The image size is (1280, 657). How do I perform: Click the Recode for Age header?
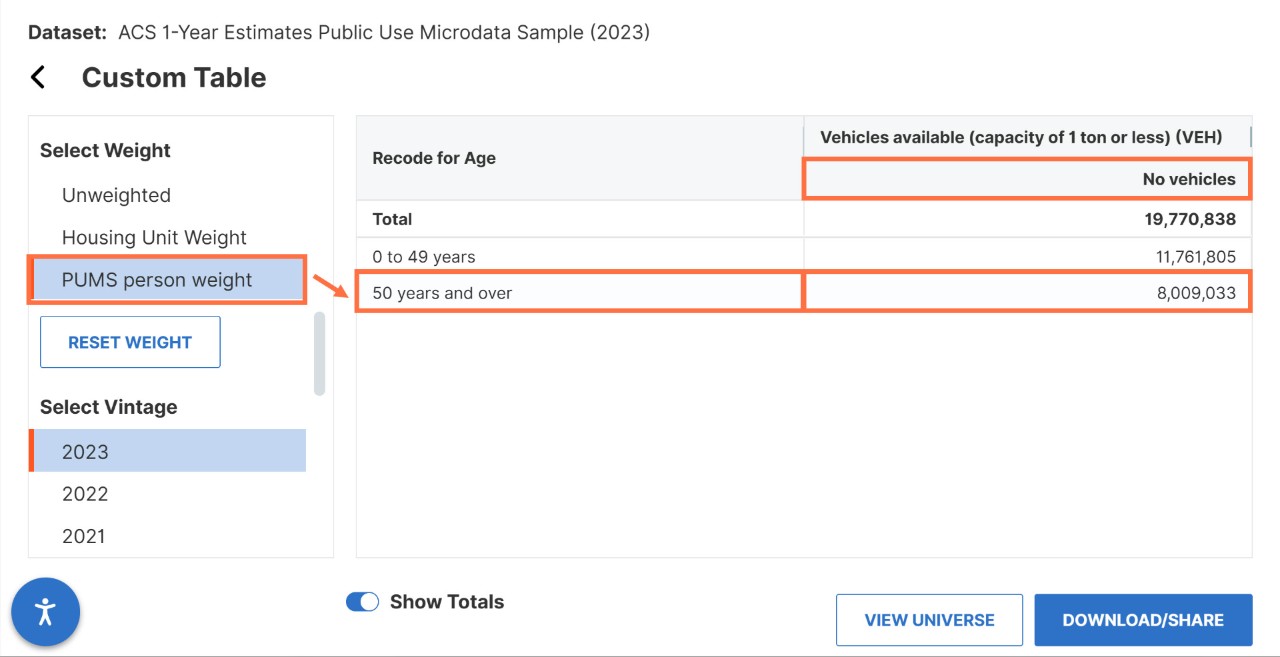tap(434, 158)
